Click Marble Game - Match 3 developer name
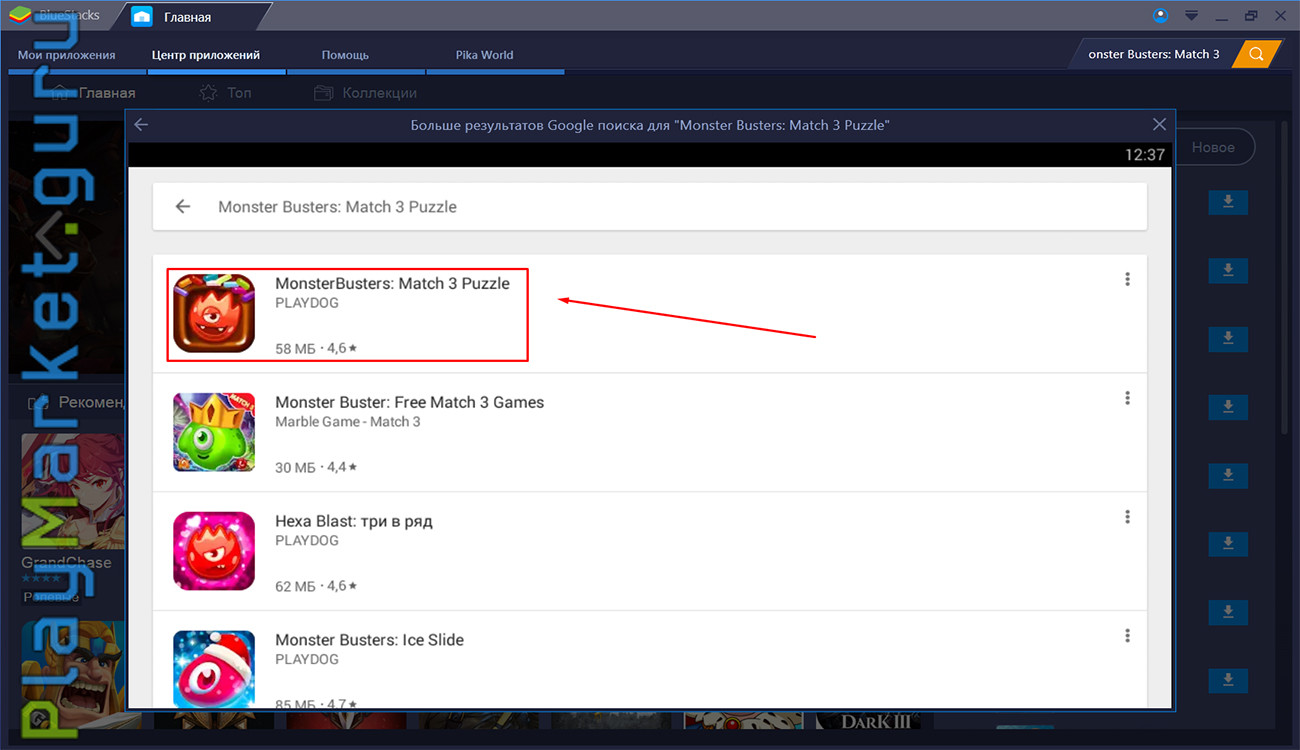 pos(348,422)
